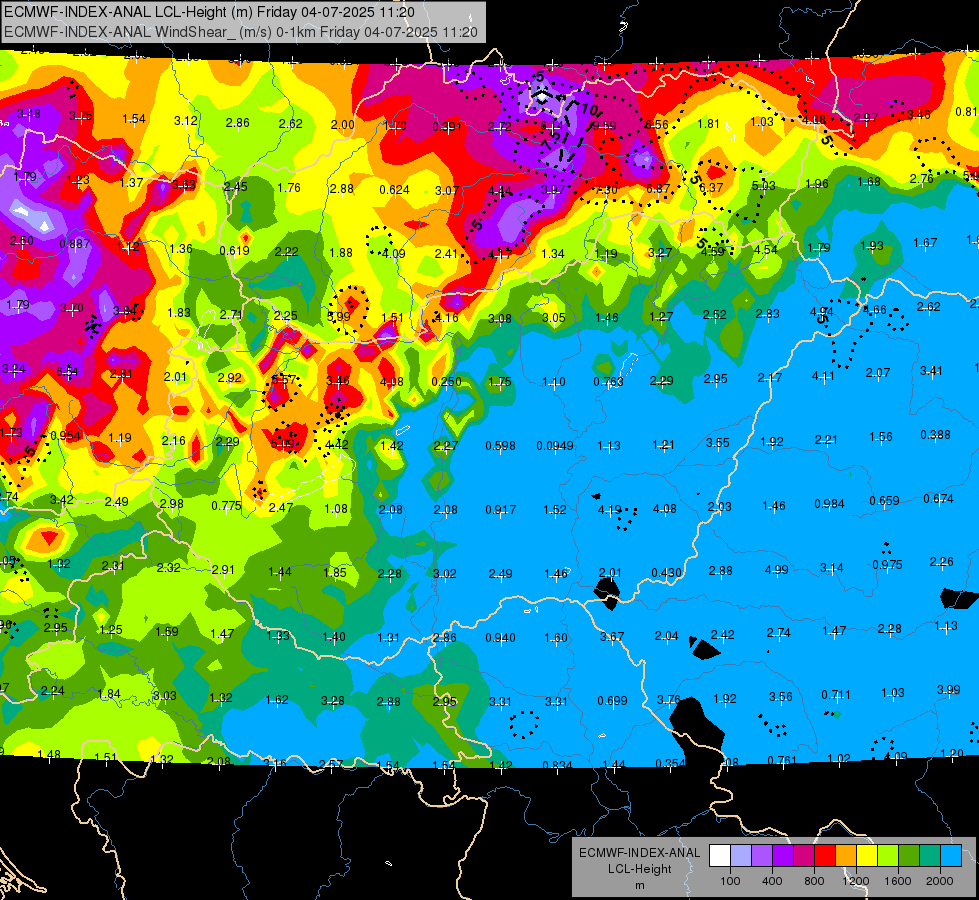Pick the dark green legend swatch
The height and width of the screenshot is (900, 979).
click(909, 856)
